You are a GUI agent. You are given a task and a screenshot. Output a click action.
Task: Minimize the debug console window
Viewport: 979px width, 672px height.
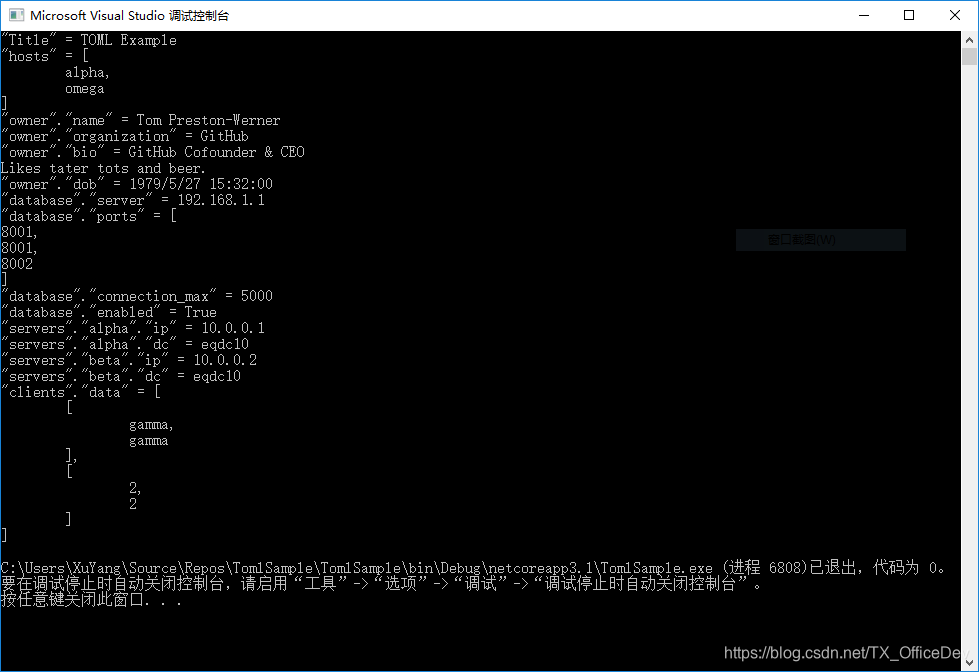coord(864,15)
